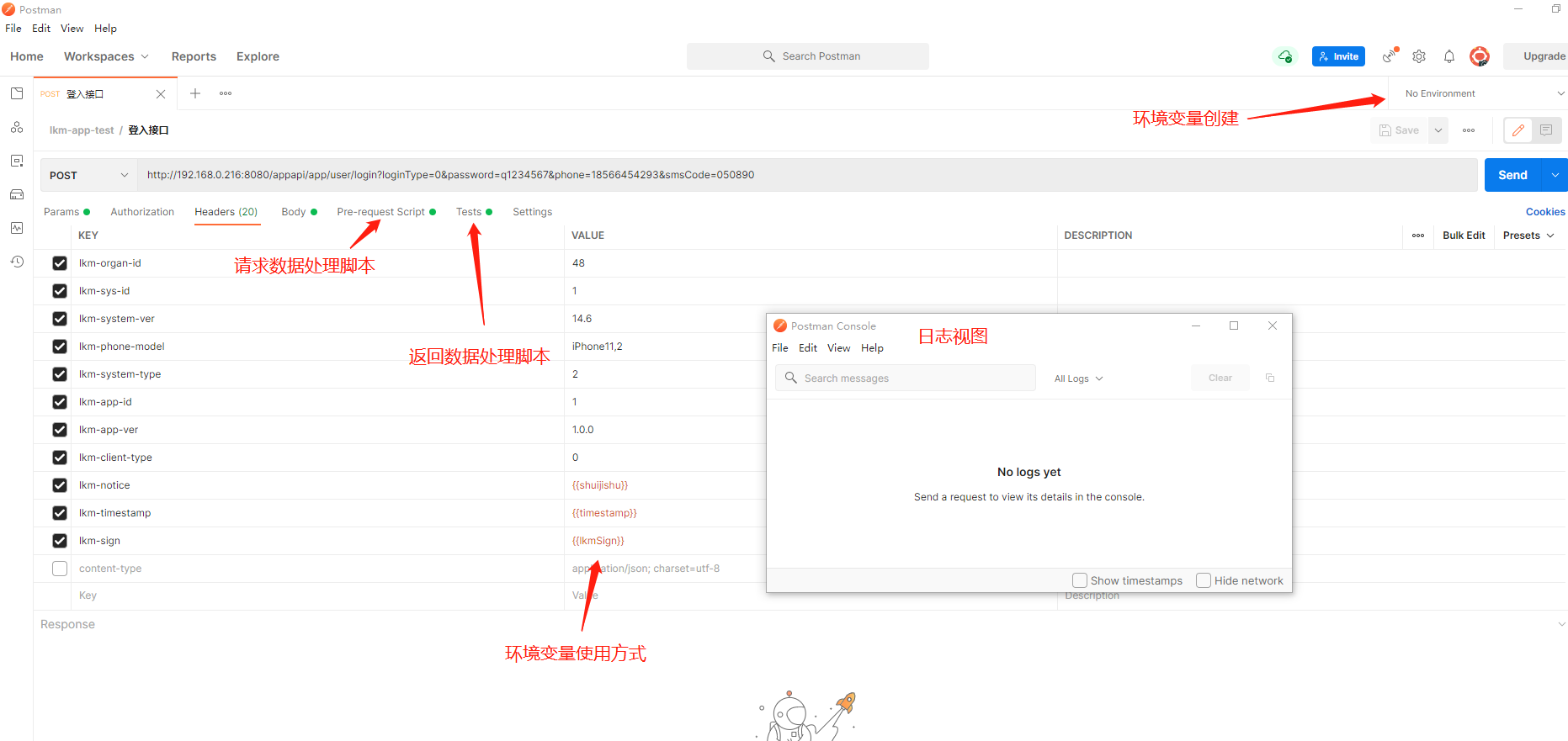Open the Cookies link
Viewport: 1568px width, 741px height.
pyautogui.click(x=1545, y=212)
